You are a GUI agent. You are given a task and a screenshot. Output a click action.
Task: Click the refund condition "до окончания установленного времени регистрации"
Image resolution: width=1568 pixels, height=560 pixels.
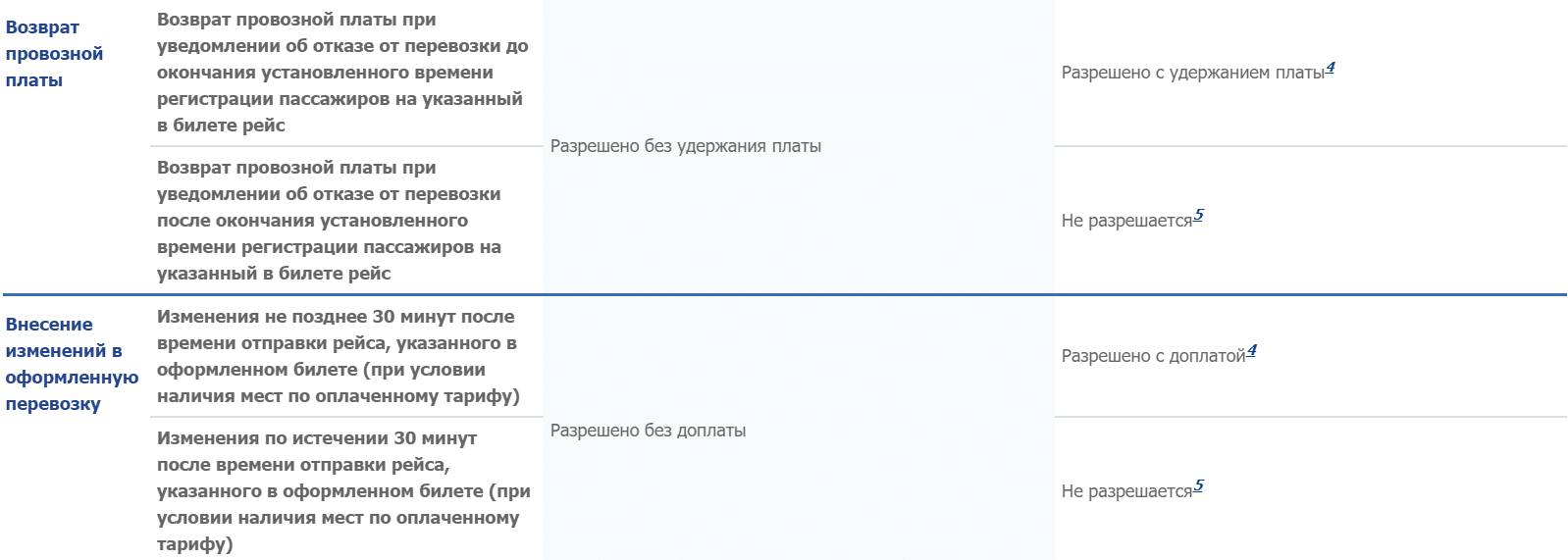click(x=342, y=73)
